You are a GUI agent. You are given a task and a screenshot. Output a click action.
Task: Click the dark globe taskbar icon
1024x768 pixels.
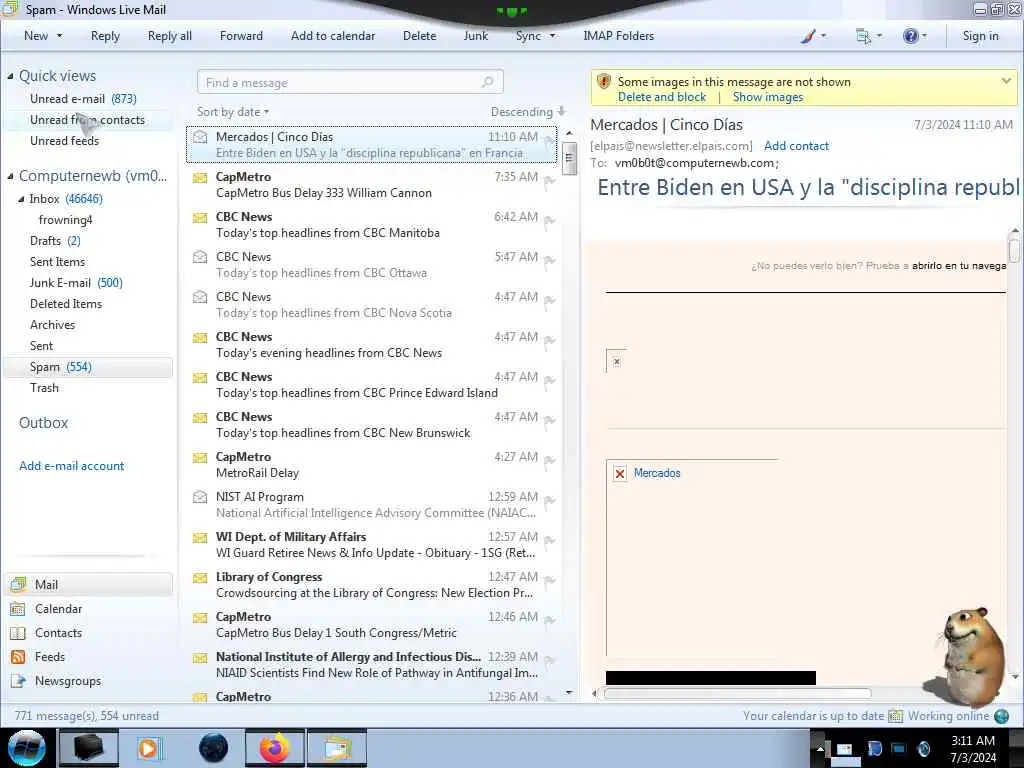(213, 748)
